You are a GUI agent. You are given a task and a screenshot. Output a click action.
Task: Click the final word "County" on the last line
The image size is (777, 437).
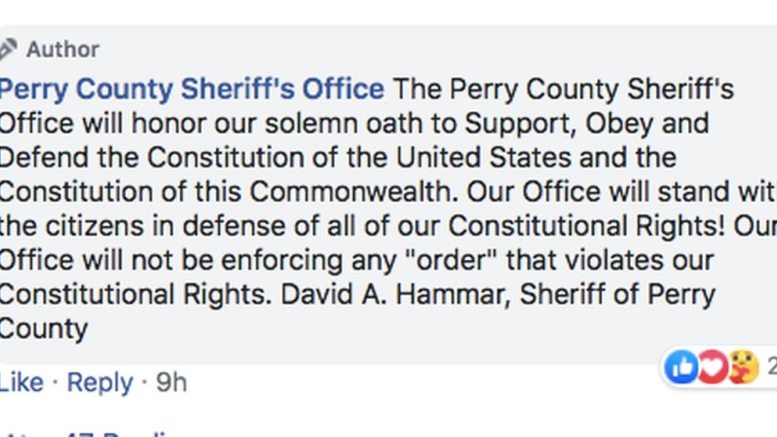coord(44,329)
